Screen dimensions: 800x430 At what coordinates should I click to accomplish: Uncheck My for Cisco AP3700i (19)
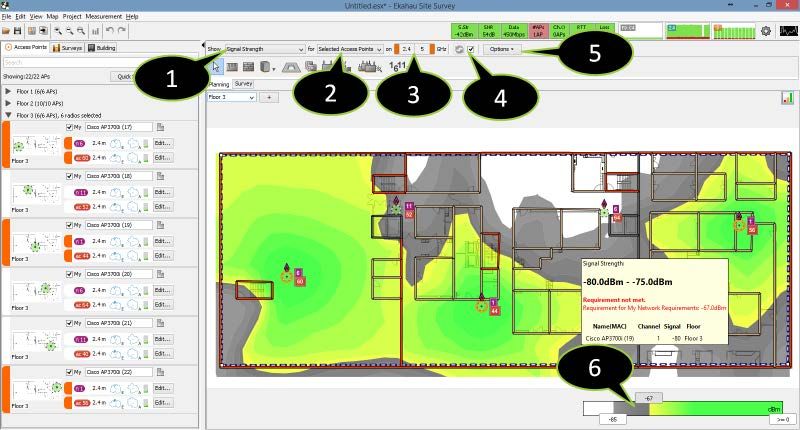(69, 225)
